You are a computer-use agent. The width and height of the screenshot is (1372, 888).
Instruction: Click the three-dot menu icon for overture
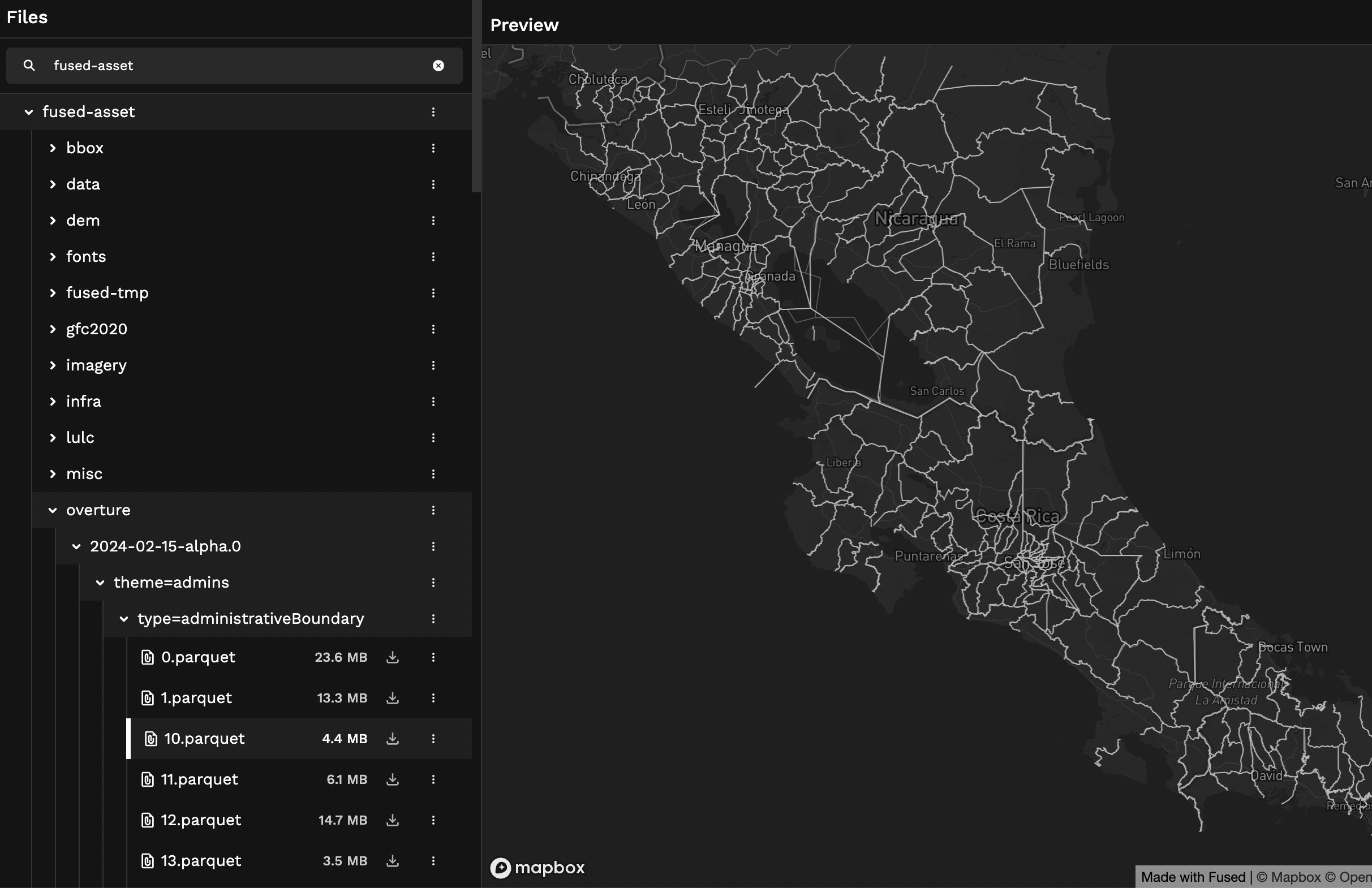point(433,510)
